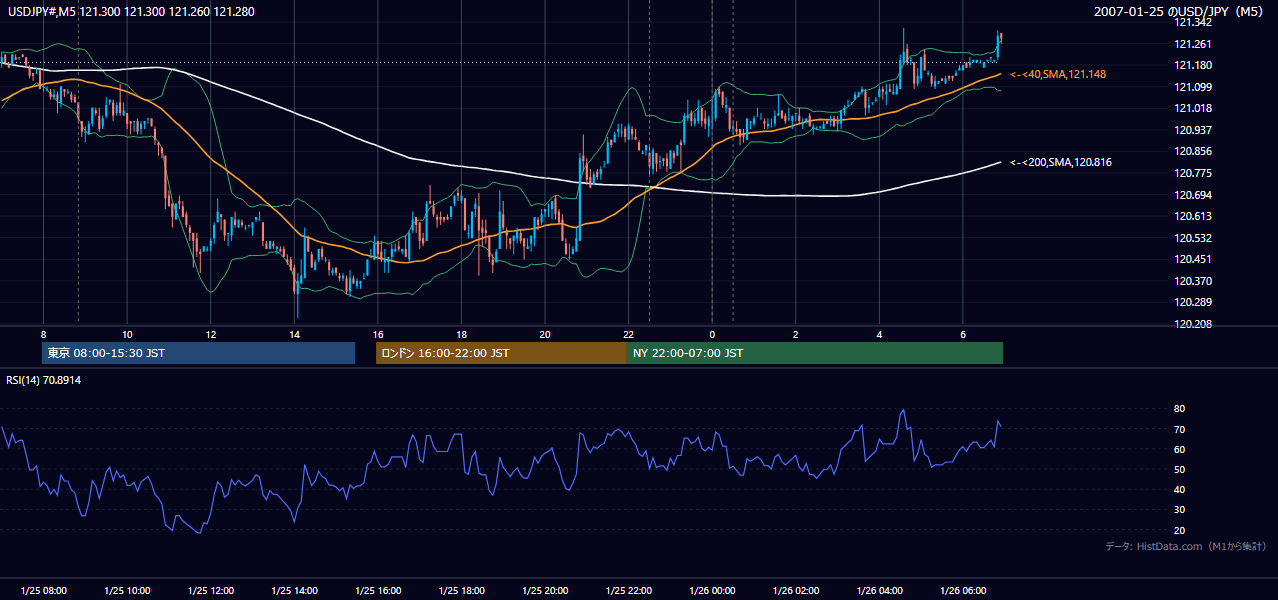
Task: Click bottom time label 1/25 10:00
Action: pyautogui.click(x=127, y=591)
